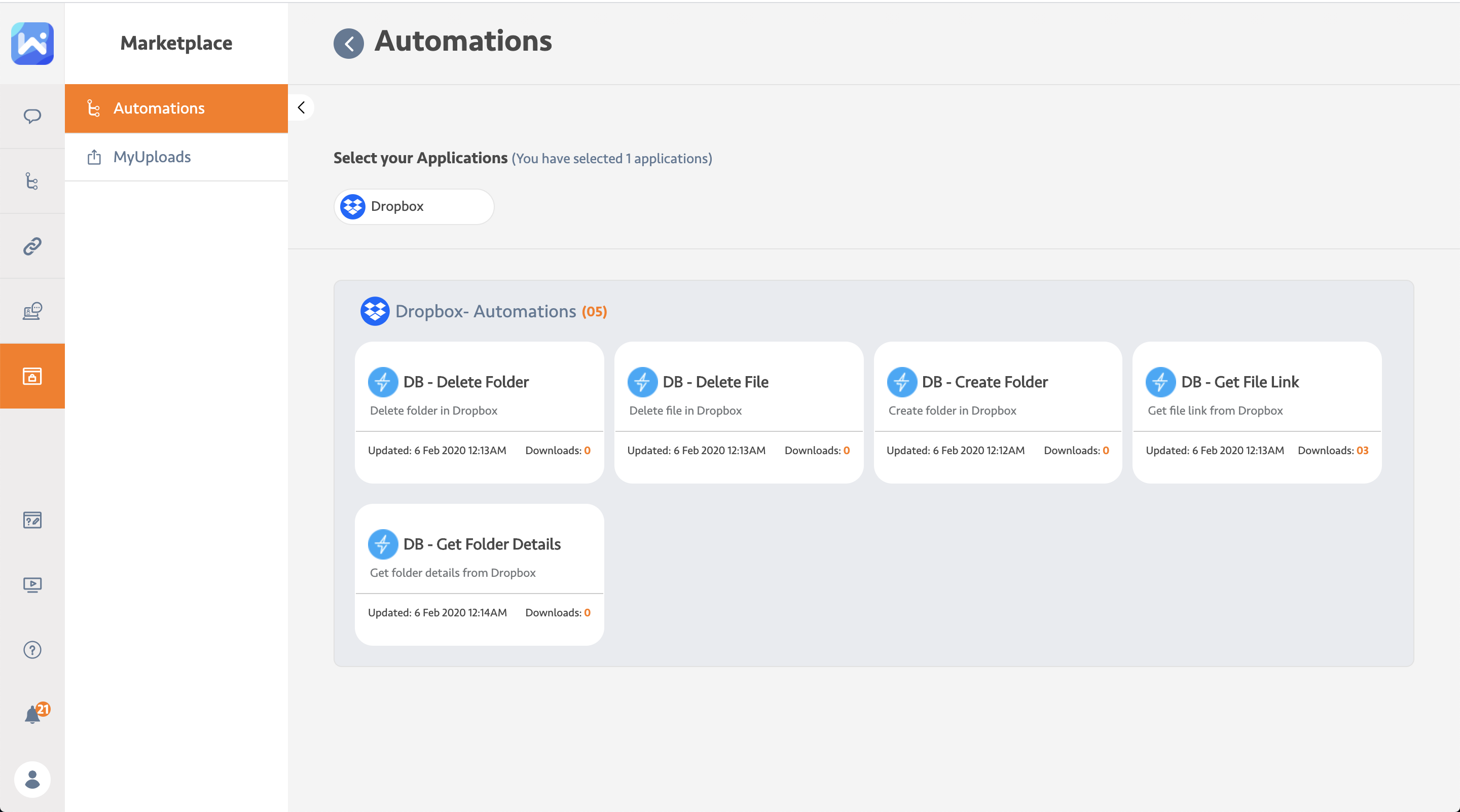Open notifications bell with 21 badge
Screen dimensions: 1460x812
tap(33, 714)
